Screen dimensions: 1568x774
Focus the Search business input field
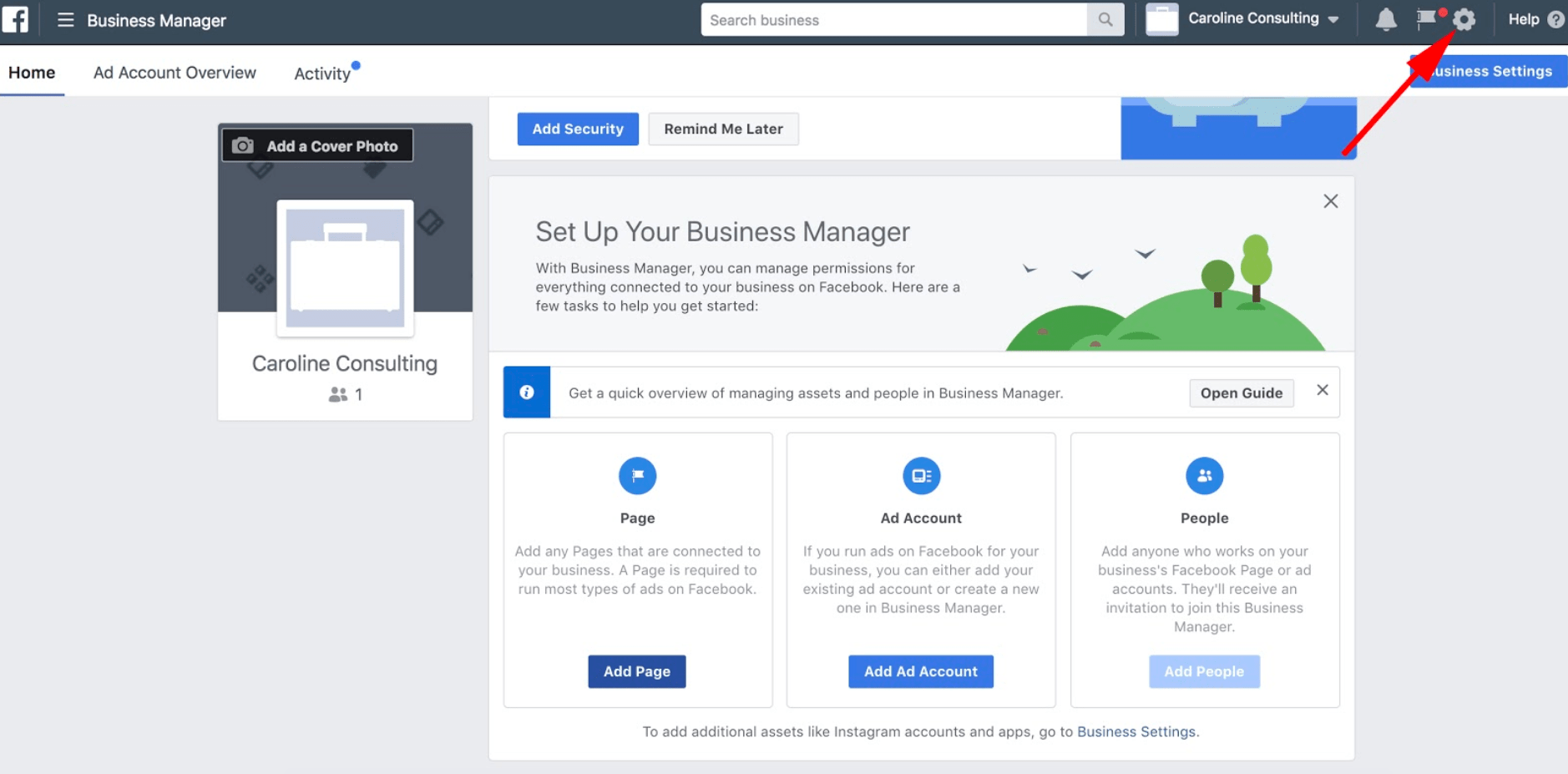point(893,20)
